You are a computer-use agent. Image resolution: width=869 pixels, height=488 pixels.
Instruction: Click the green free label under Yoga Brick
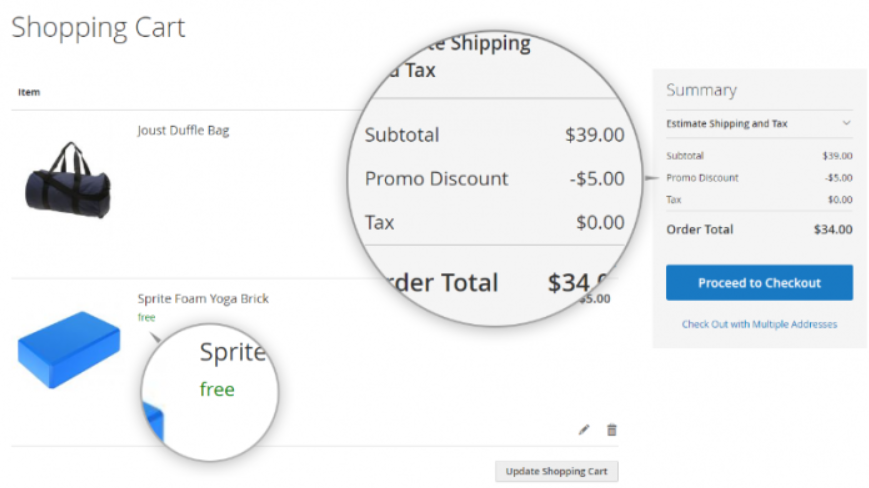pos(146,317)
